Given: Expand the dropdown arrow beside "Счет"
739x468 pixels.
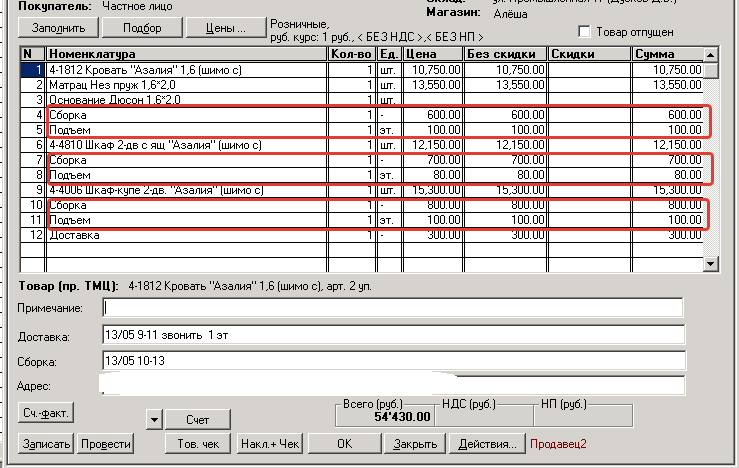Looking at the screenshot, I should pos(153,418).
